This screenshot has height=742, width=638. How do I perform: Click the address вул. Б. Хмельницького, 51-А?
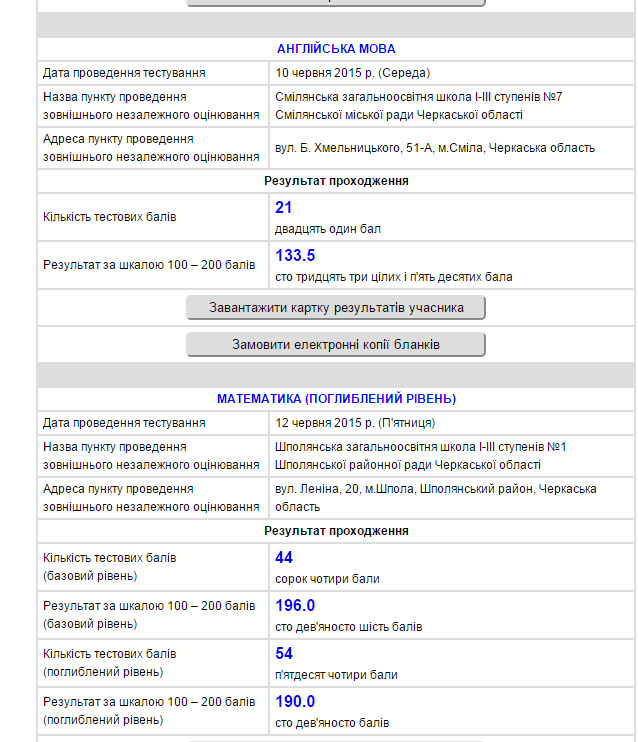434,148
